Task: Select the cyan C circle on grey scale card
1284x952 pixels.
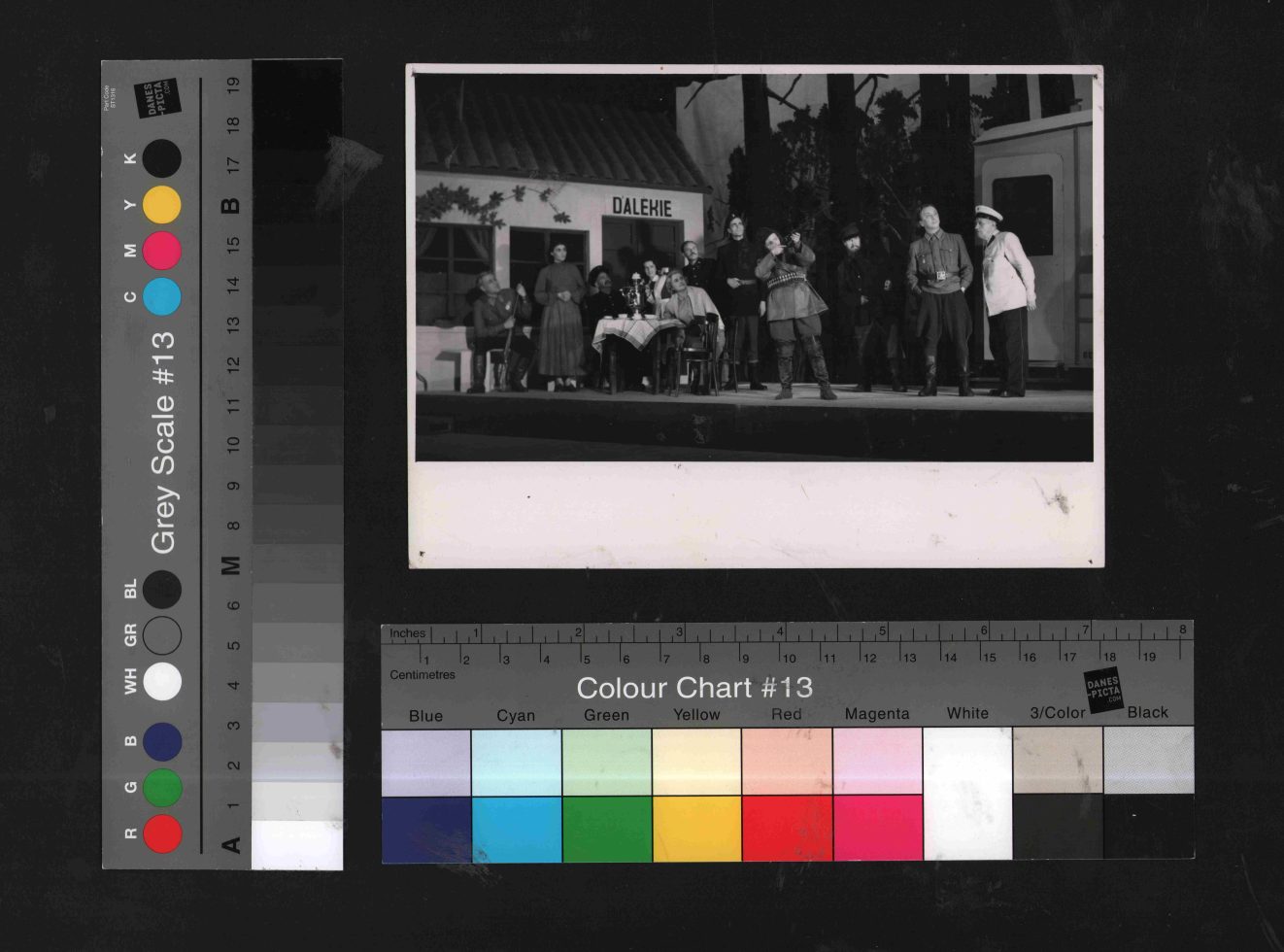Action: [162, 296]
